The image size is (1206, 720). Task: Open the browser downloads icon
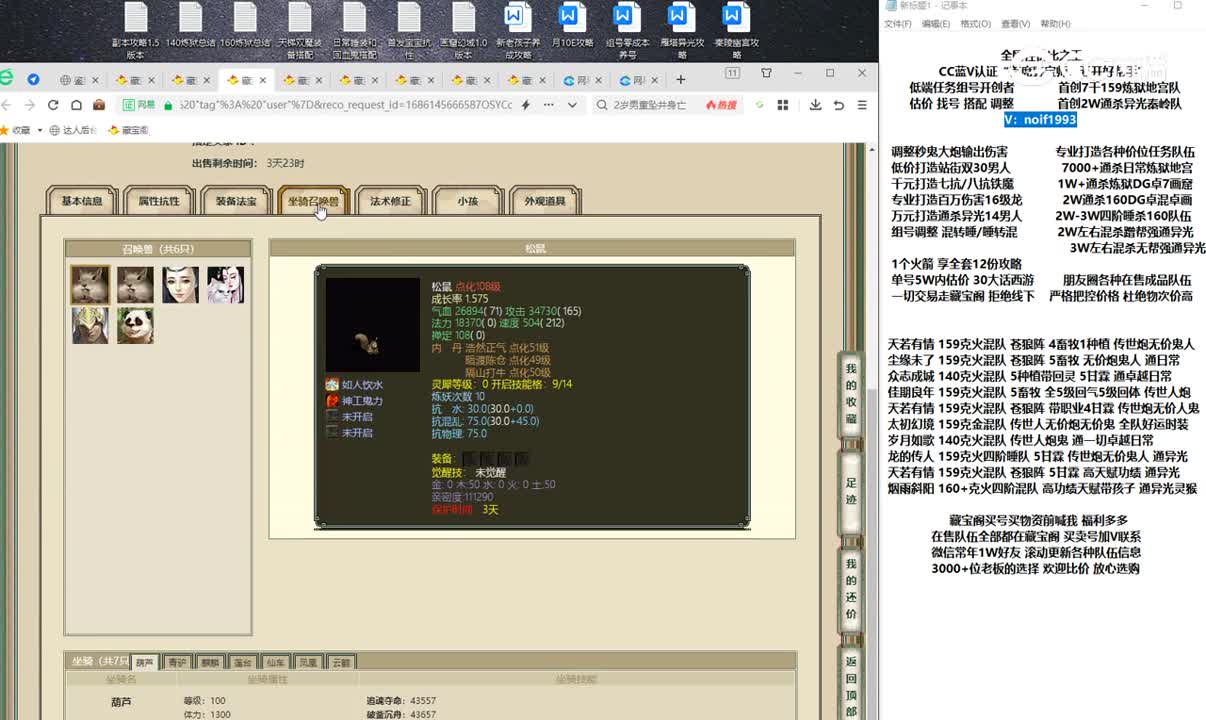815,105
